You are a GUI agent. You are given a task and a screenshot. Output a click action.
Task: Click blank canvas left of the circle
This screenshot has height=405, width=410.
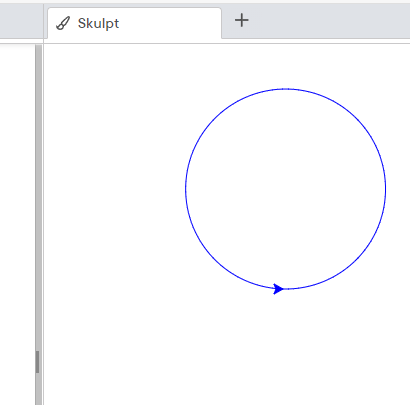pyautogui.click(x=113, y=189)
